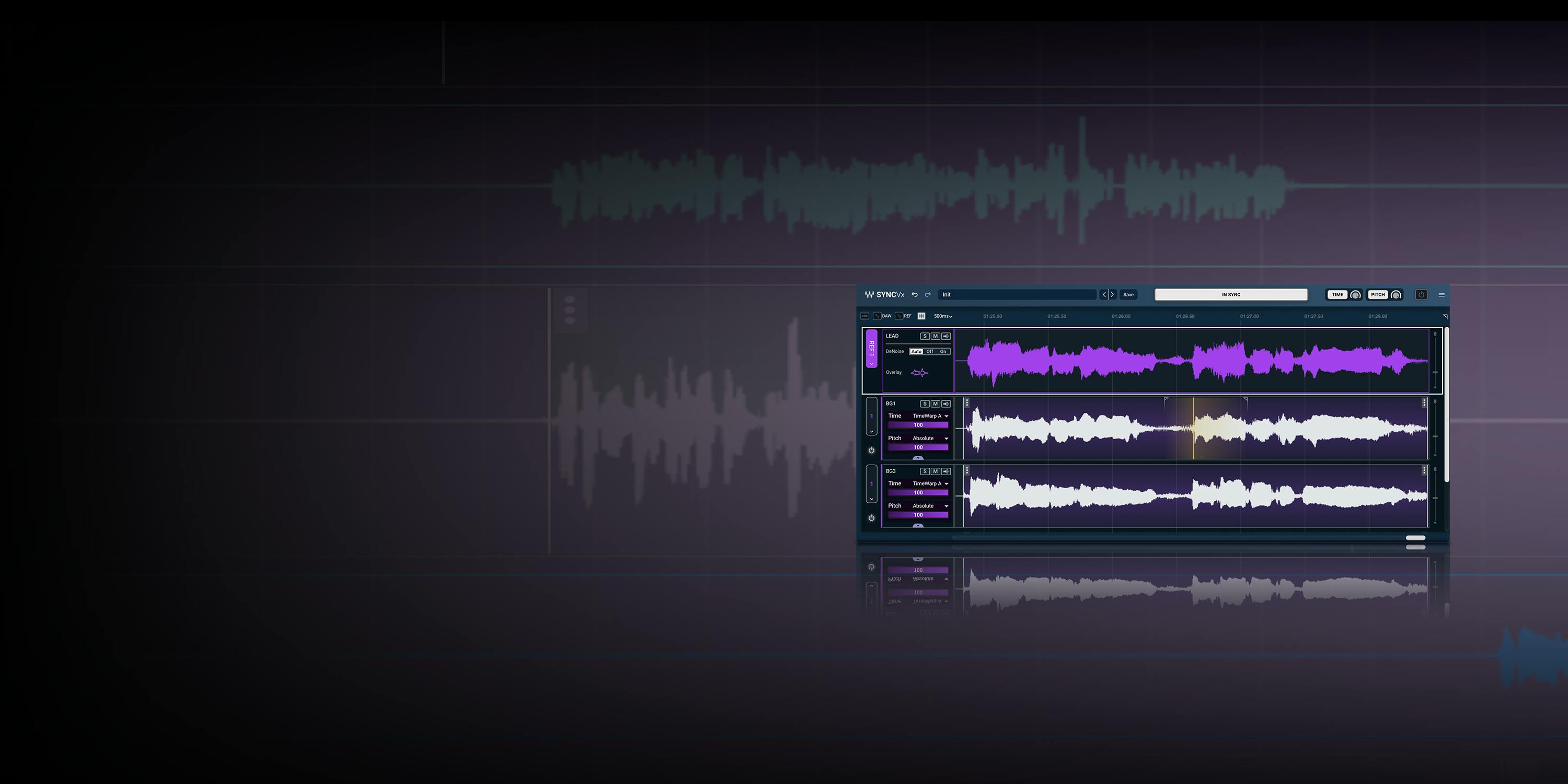Screen dimensions: 1568x784
Task: Click the track list icon left of DAW
Action: click(x=865, y=316)
